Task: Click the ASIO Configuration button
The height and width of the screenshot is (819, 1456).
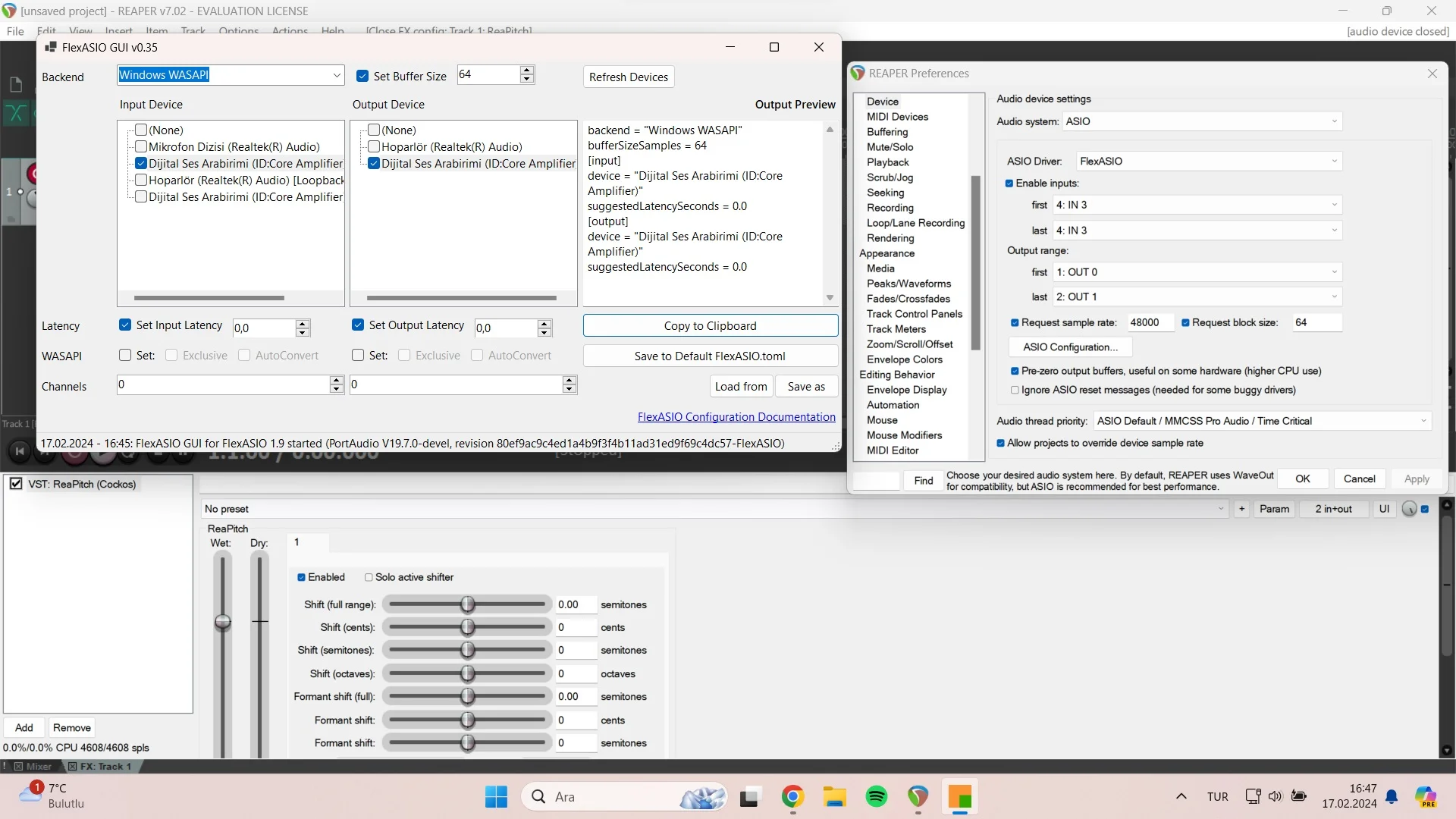Action: [1070, 347]
